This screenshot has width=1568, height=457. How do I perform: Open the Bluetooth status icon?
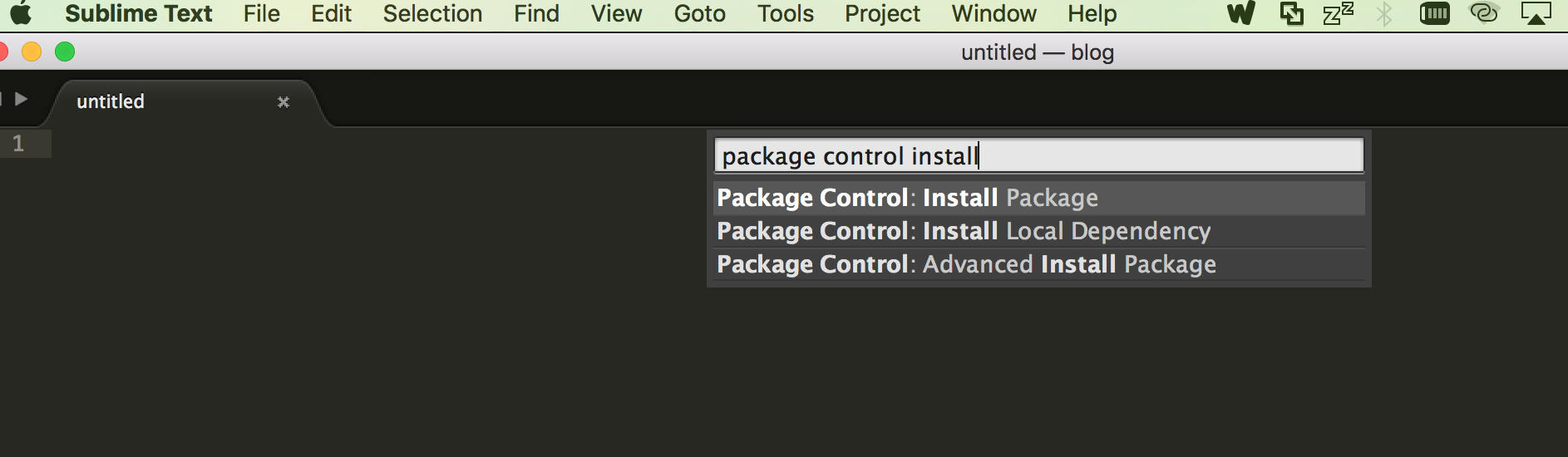tap(1384, 13)
